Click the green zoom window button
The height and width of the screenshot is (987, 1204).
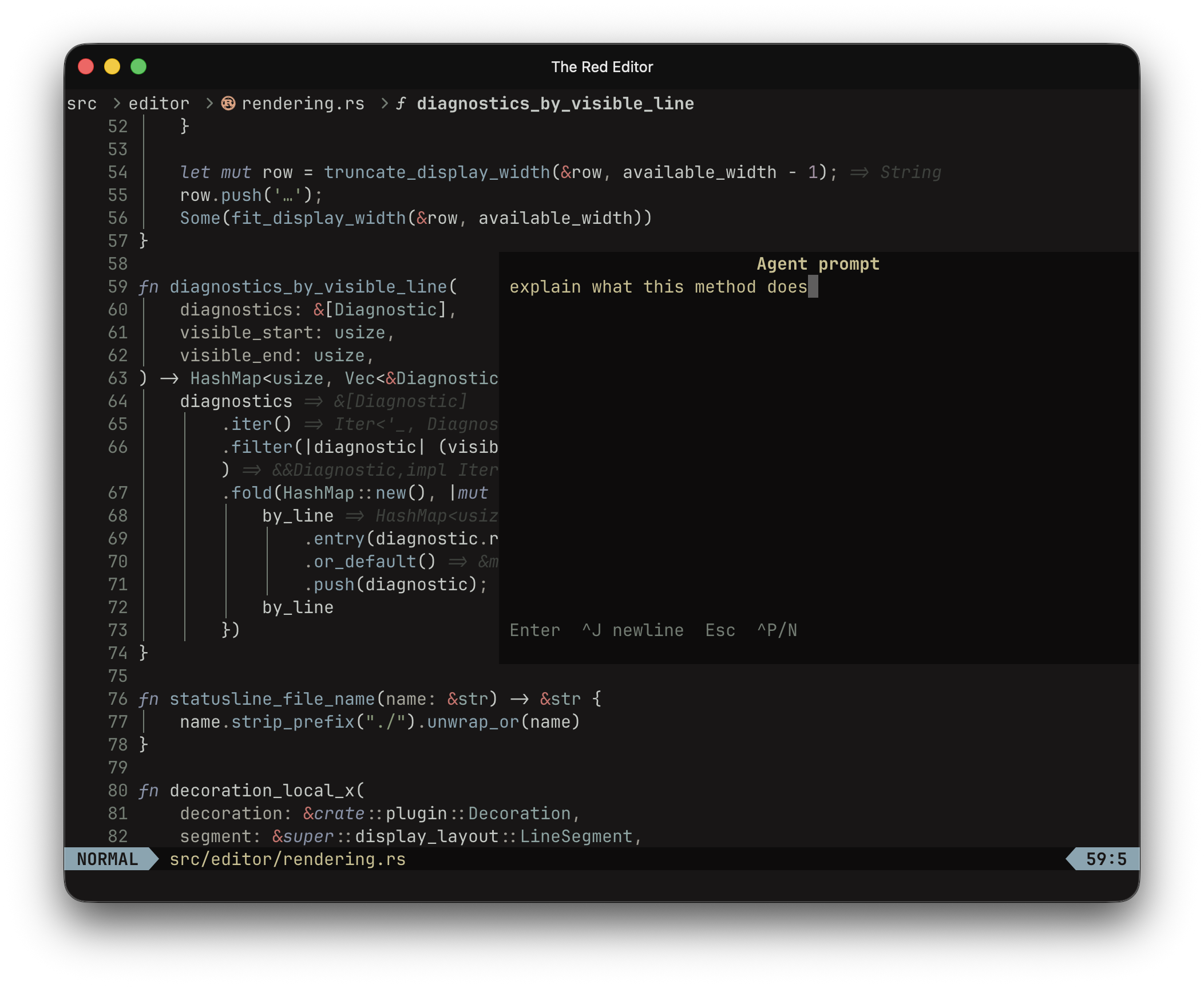pos(138,67)
